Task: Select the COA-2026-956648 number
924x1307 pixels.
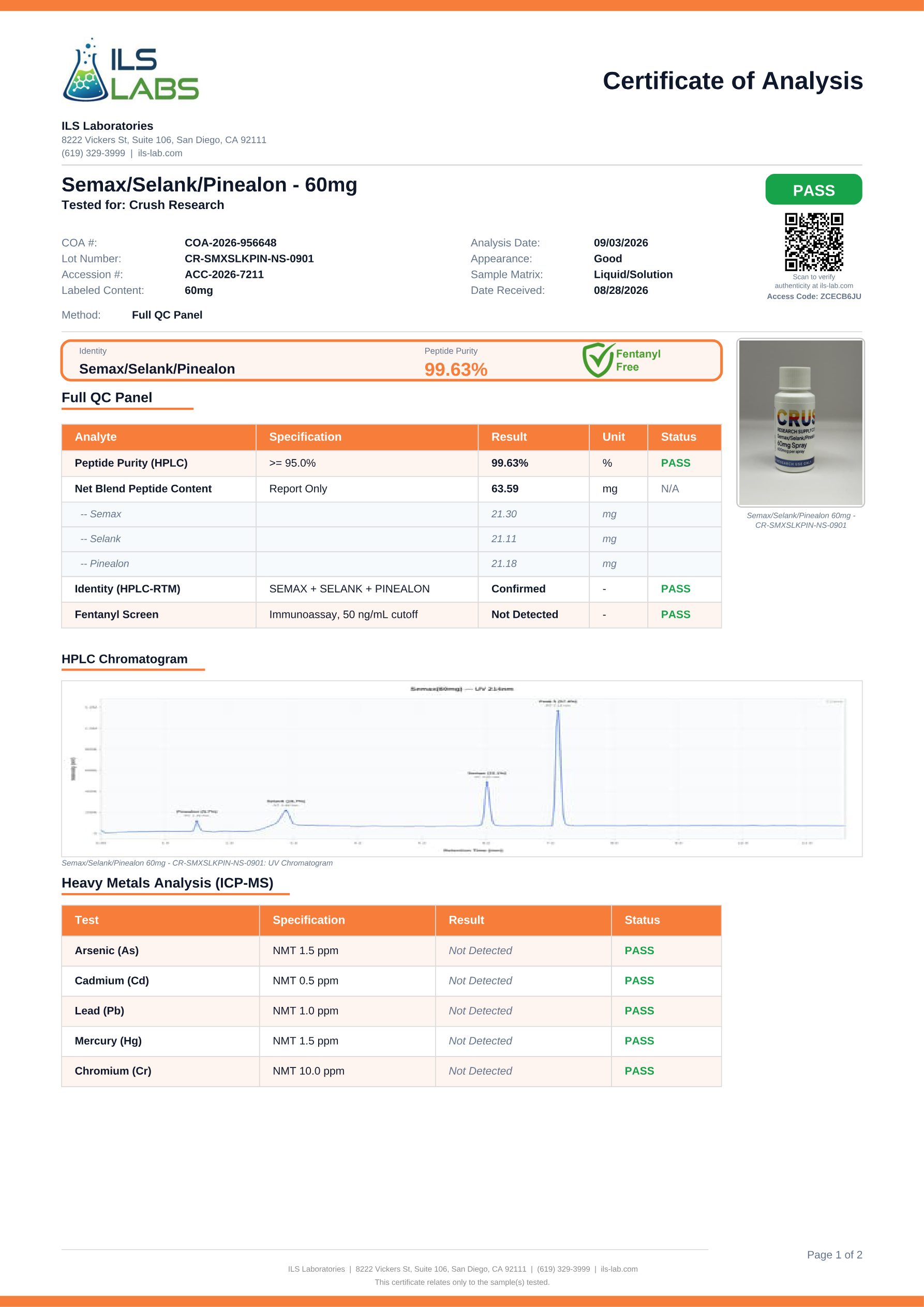Action: pyautogui.click(x=231, y=243)
